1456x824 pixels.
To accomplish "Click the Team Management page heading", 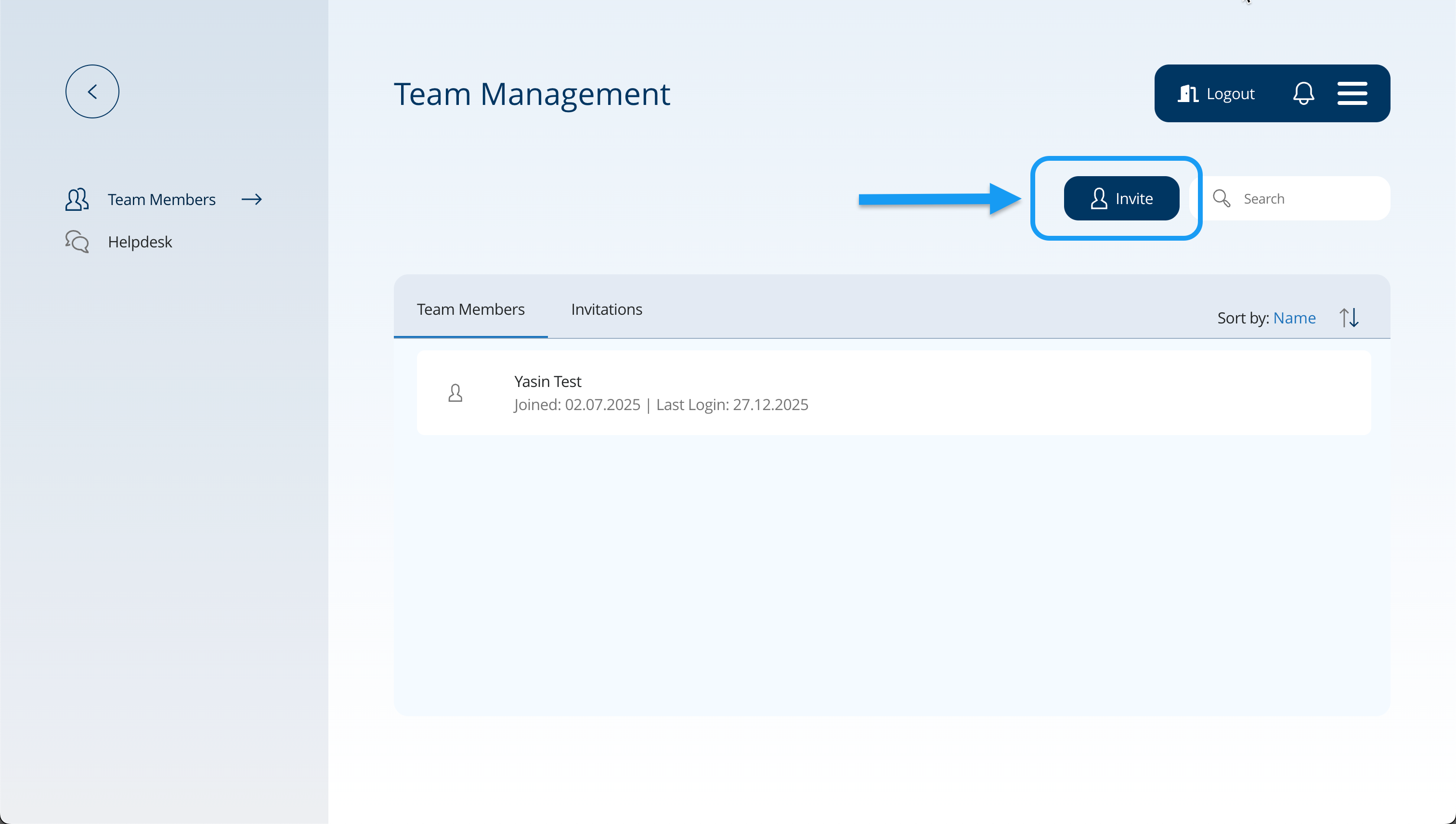I will click(532, 94).
